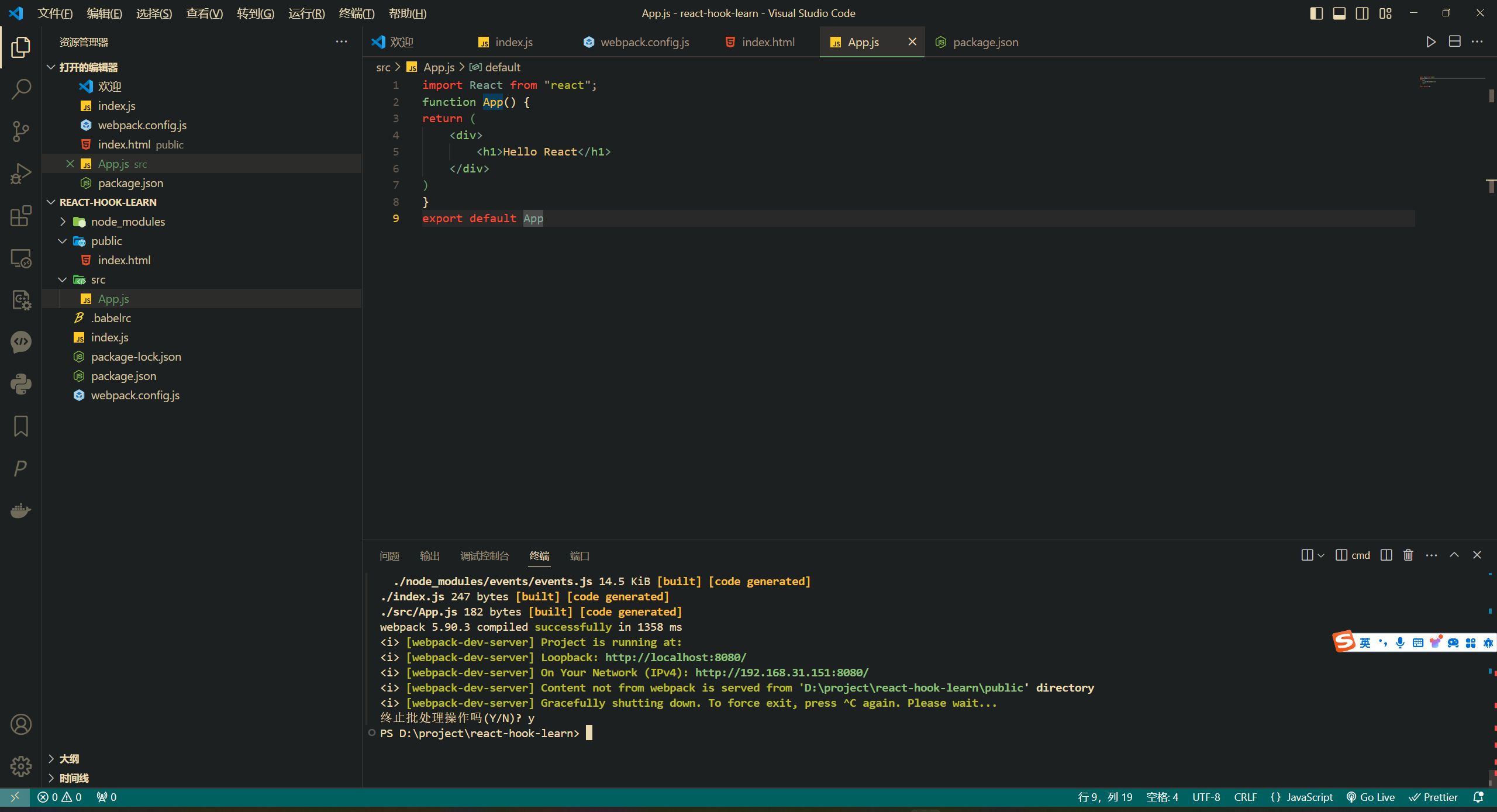Kill terminal with the trash icon
The height and width of the screenshot is (812, 1497).
(1408, 555)
